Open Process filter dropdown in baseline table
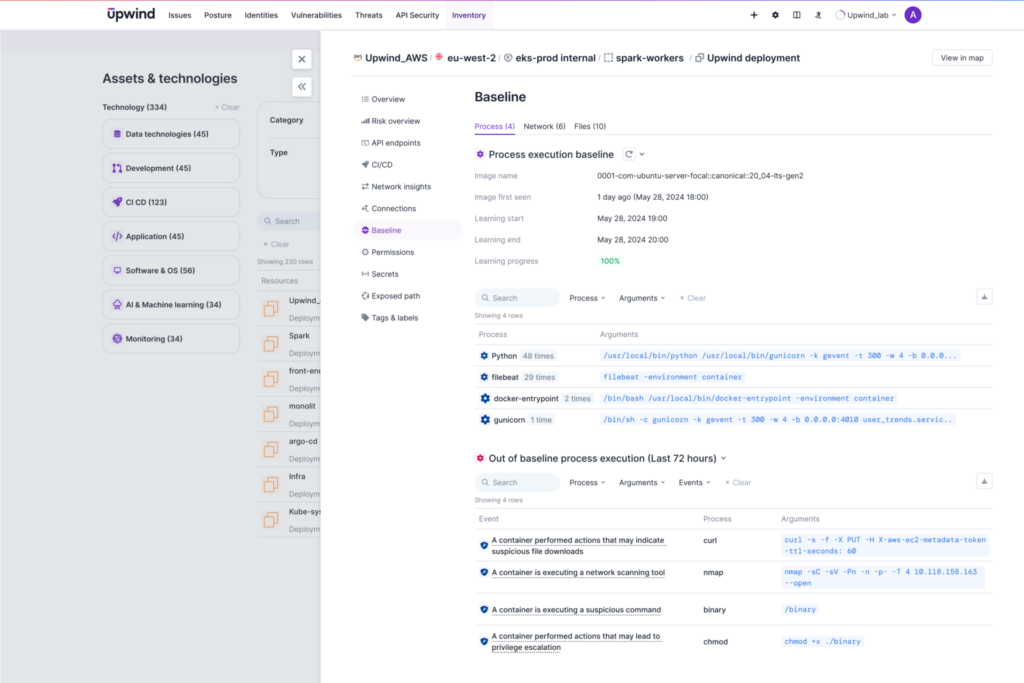 [587, 298]
